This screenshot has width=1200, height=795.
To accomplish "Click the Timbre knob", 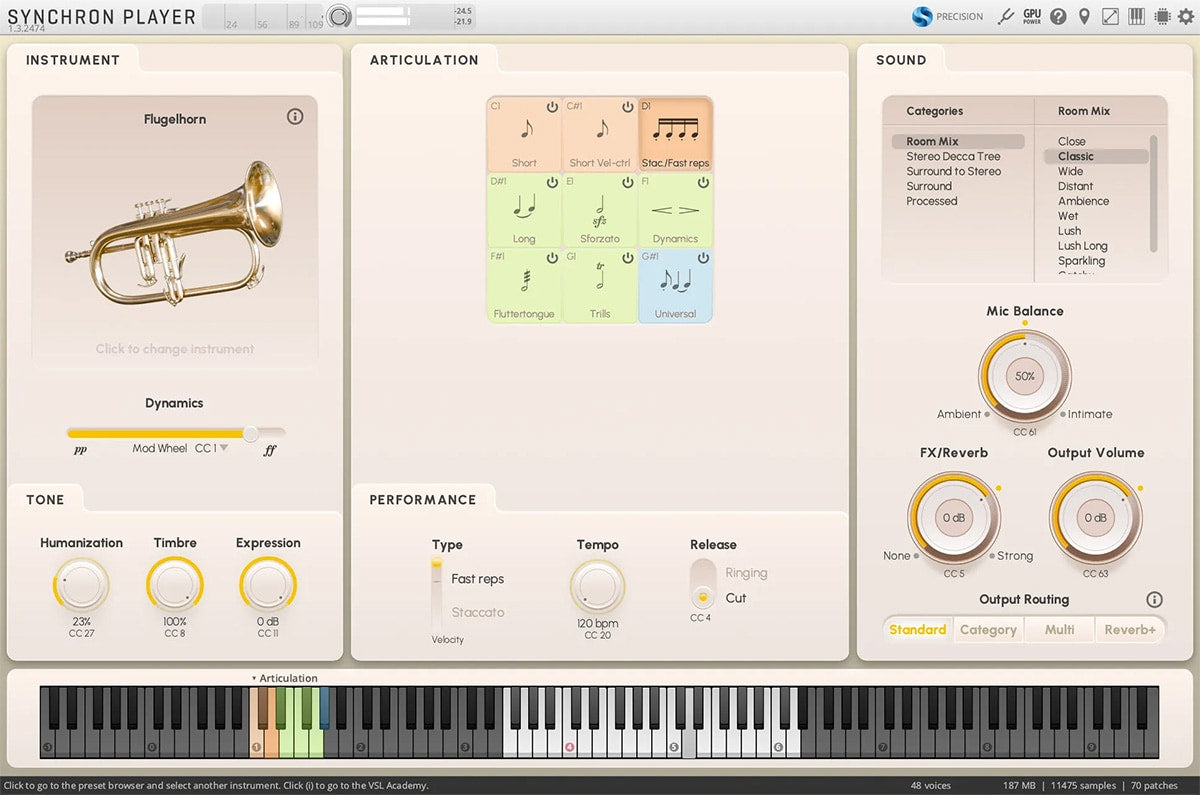I will pos(175,585).
